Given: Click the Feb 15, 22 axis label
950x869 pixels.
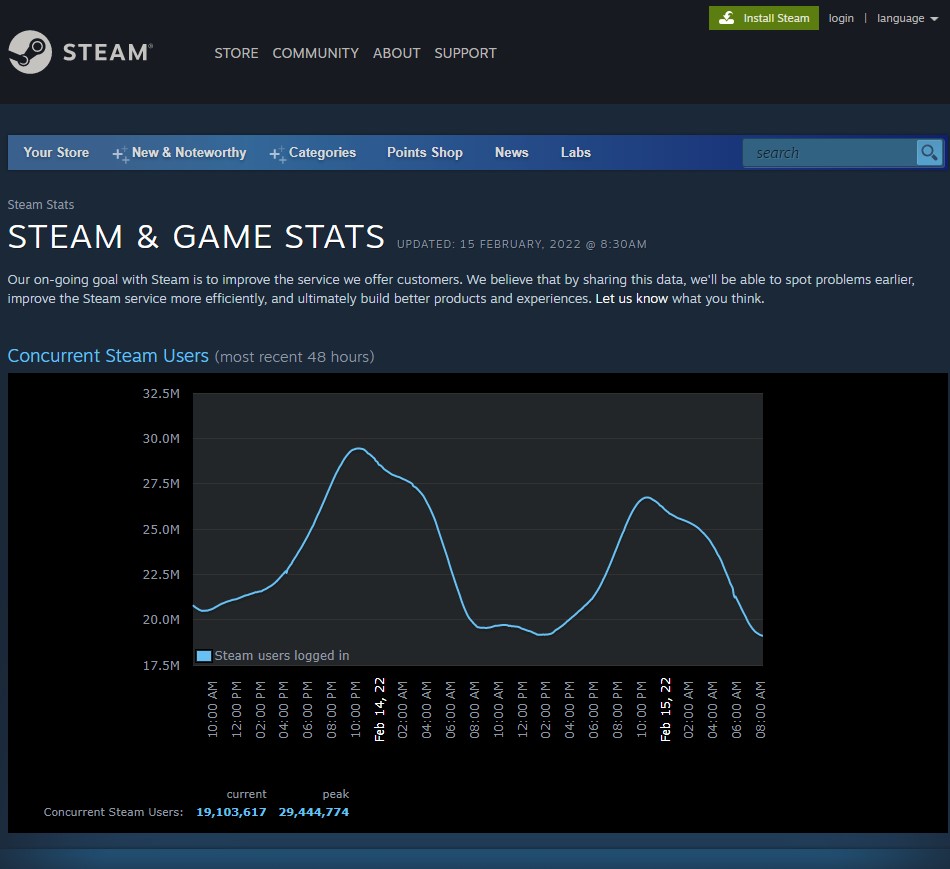Looking at the screenshot, I should pyautogui.click(x=665, y=710).
